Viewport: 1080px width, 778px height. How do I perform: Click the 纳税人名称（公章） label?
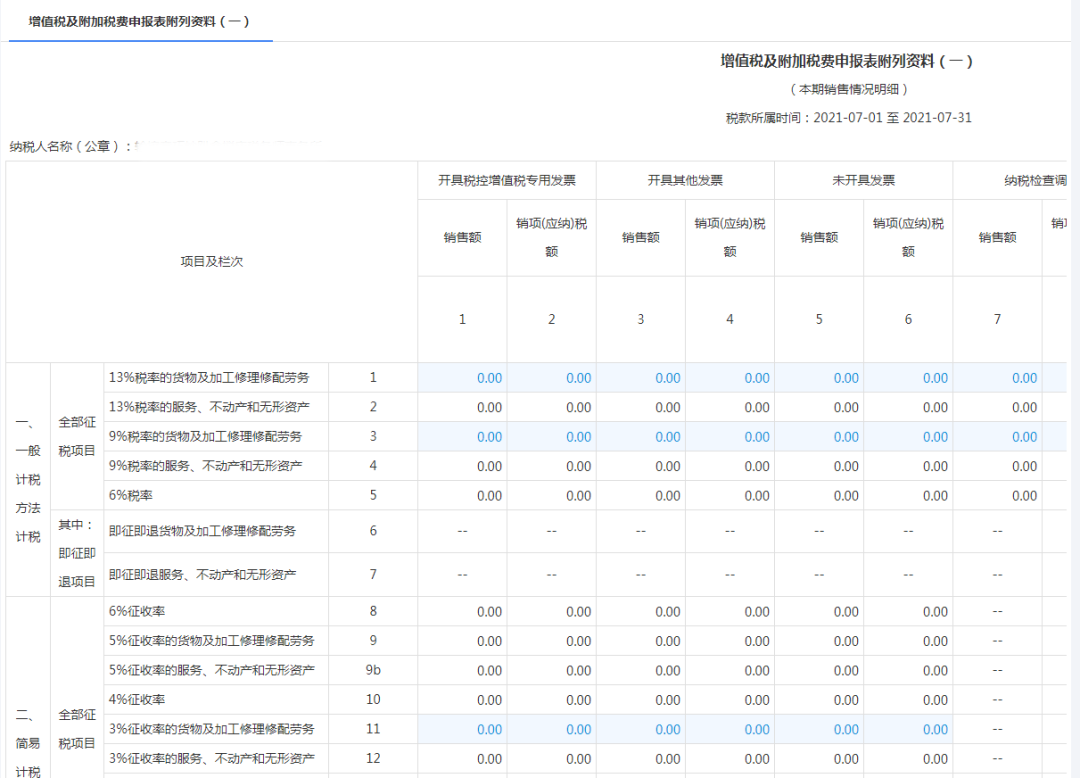coord(70,146)
